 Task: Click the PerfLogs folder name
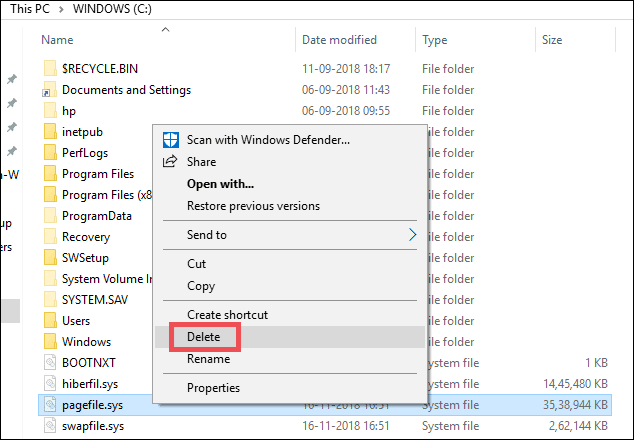click(85, 153)
